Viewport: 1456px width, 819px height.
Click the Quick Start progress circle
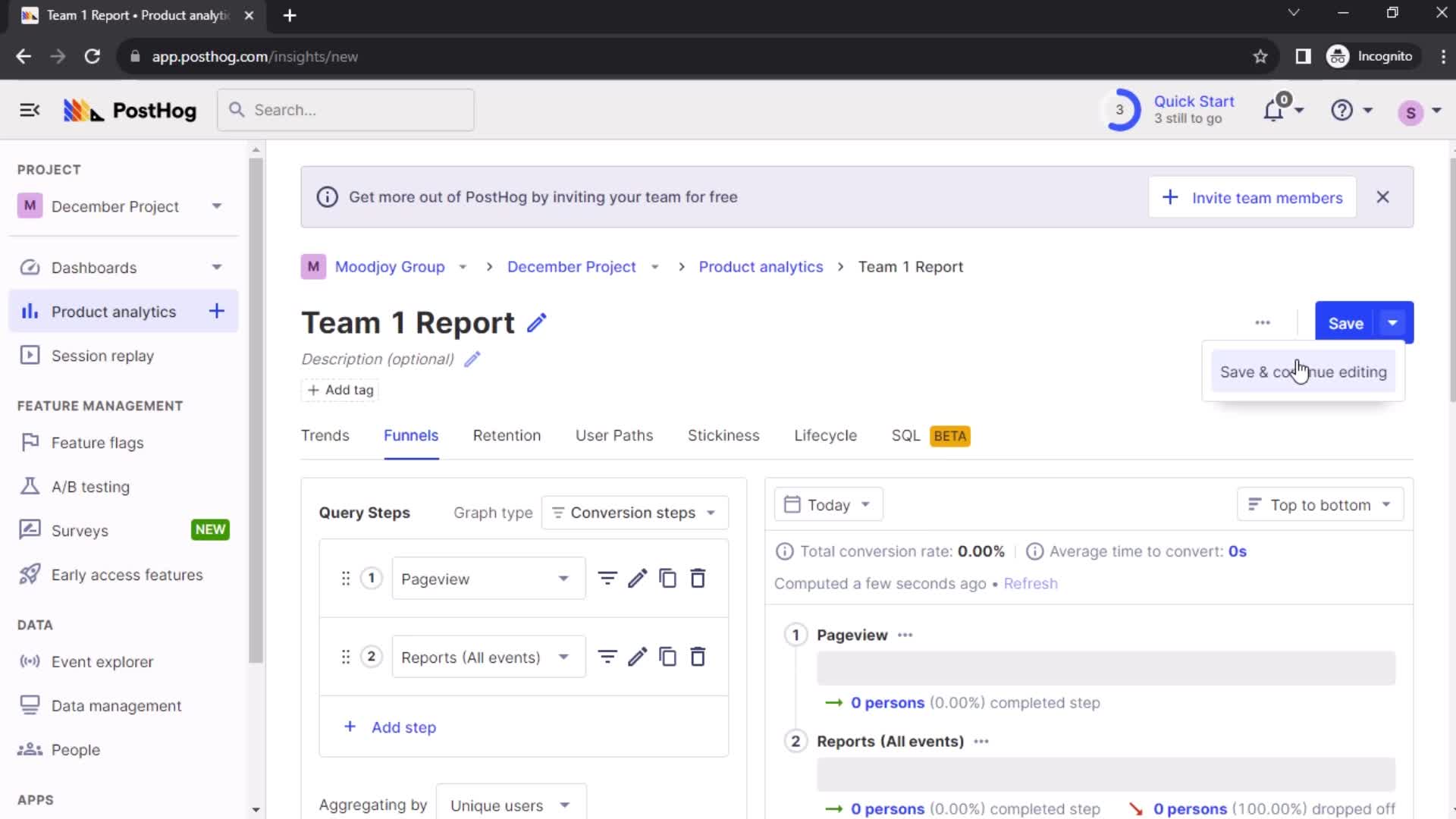pyautogui.click(x=1119, y=110)
